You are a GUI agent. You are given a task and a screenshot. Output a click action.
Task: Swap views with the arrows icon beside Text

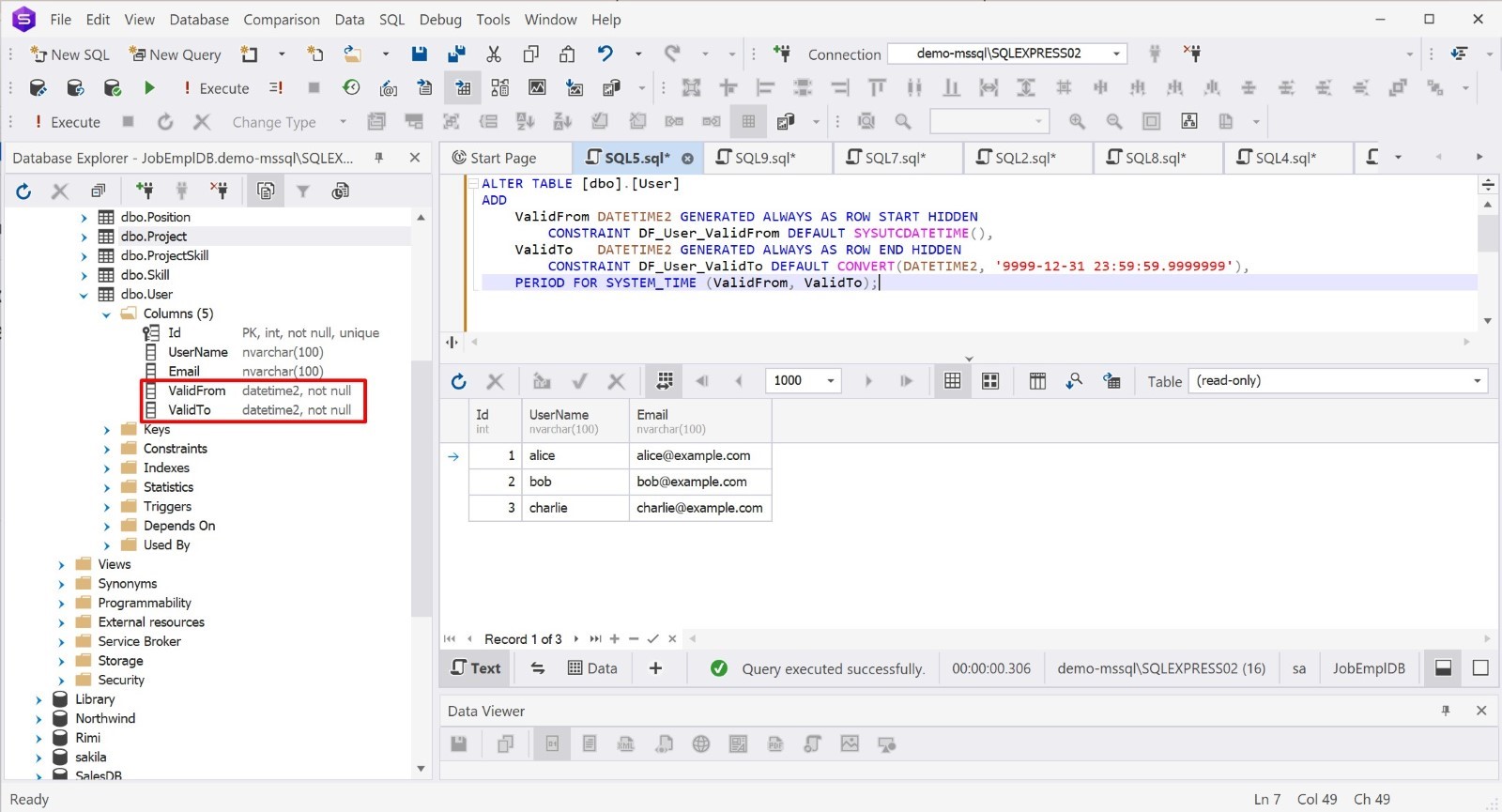(x=538, y=668)
